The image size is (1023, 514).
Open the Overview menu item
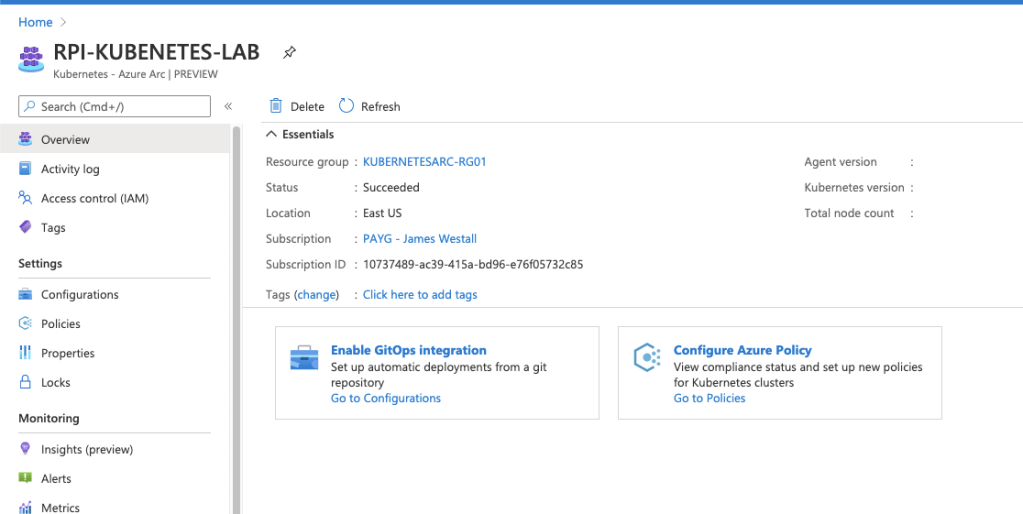(x=65, y=140)
